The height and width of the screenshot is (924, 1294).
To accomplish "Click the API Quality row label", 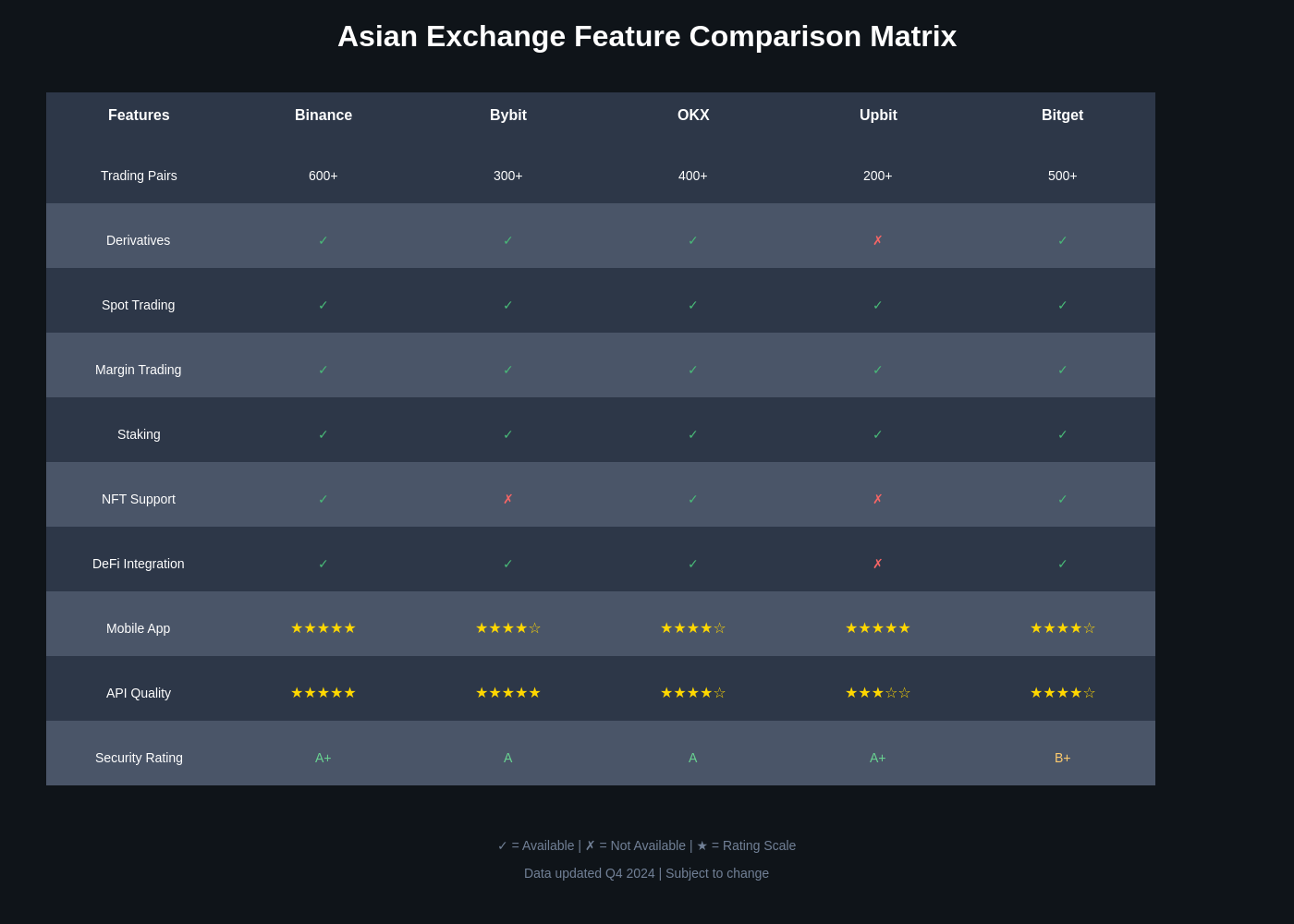I will tap(139, 693).
